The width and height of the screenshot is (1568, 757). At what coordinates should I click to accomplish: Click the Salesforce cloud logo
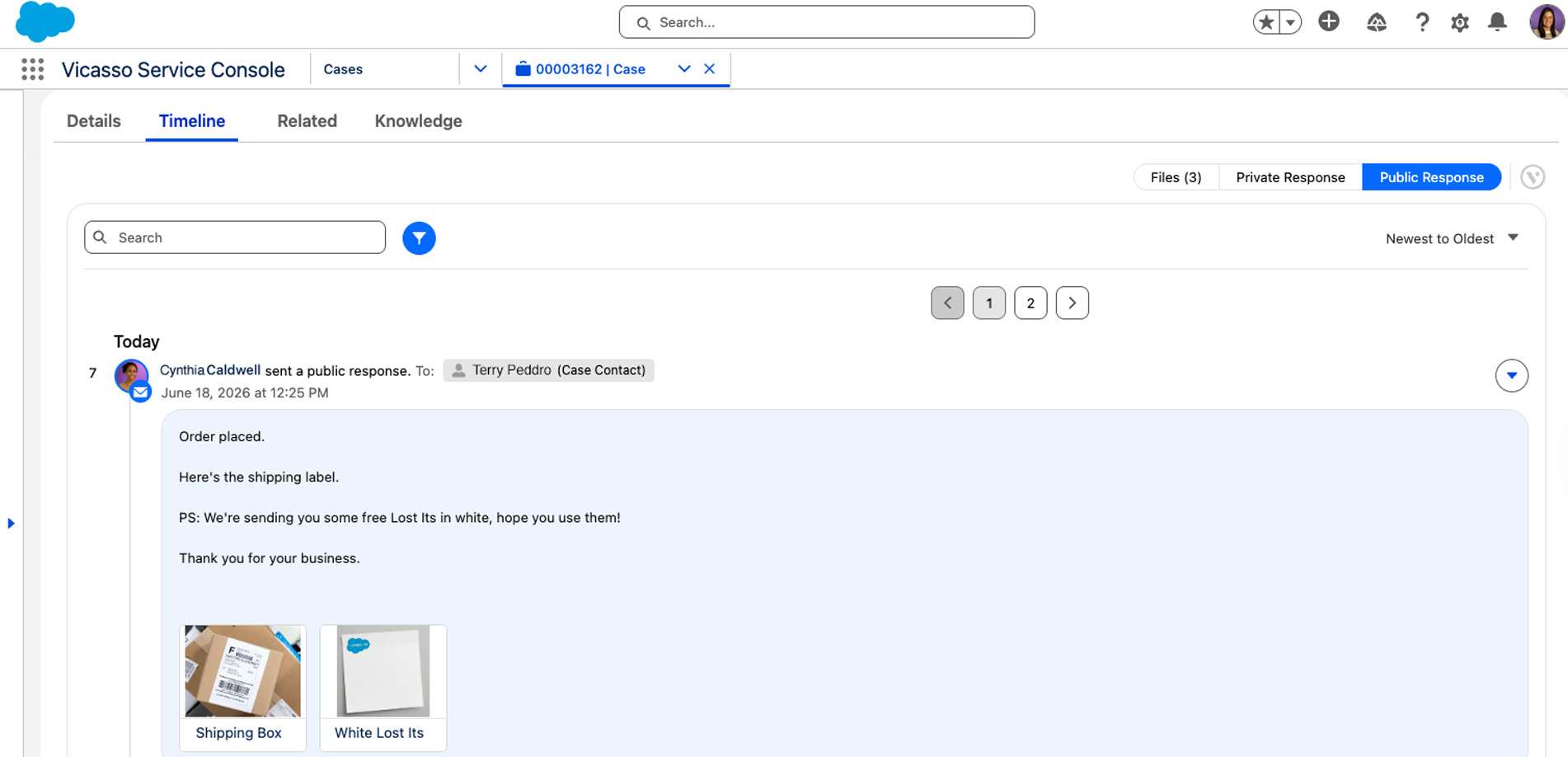[x=45, y=21]
